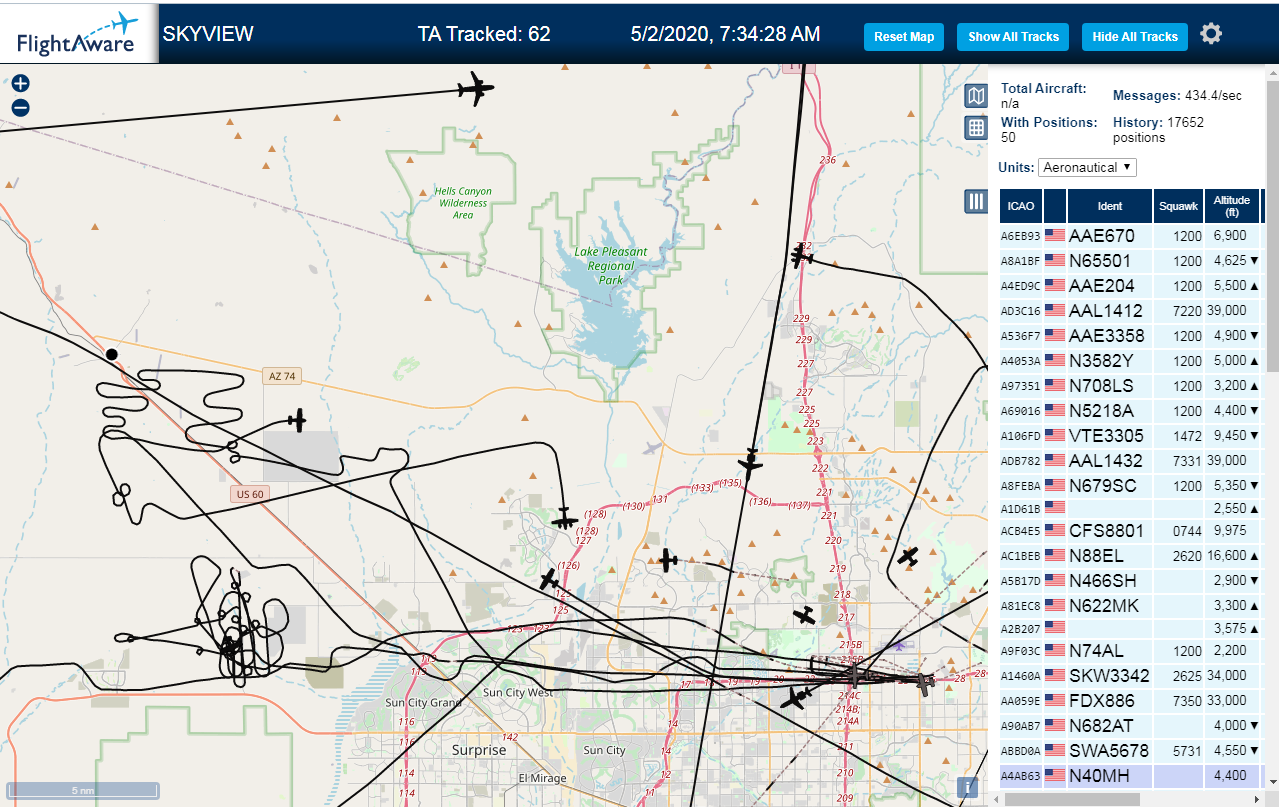Image resolution: width=1279 pixels, height=807 pixels.
Task: Open the map info 'i' icon
Action: click(x=967, y=787)
